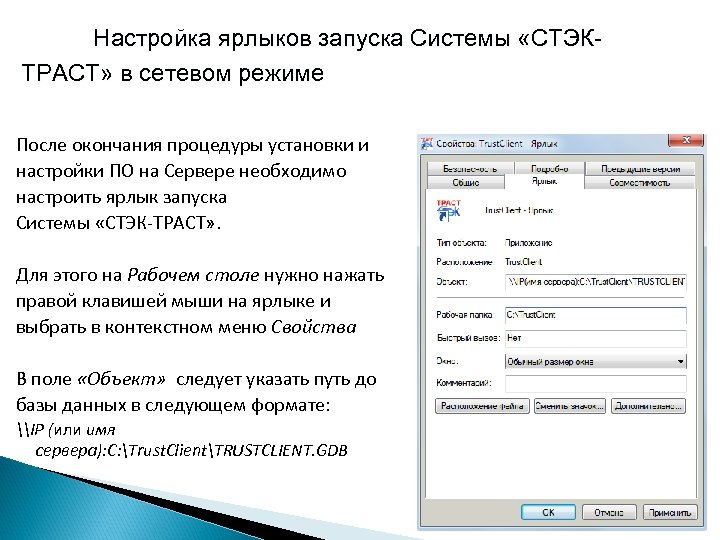Click the Сменить значок button
This screenshot has height=540, width=720.
(x=569, y=406)
